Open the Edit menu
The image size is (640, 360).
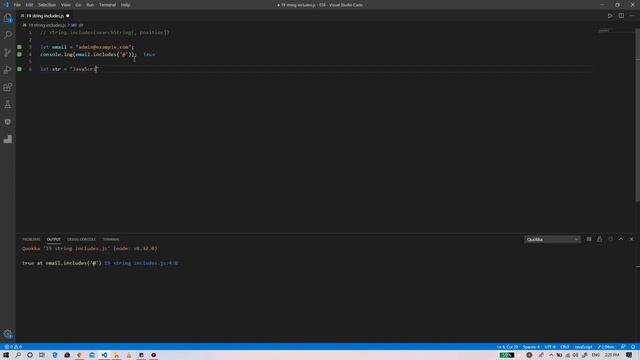coord(29,5)
